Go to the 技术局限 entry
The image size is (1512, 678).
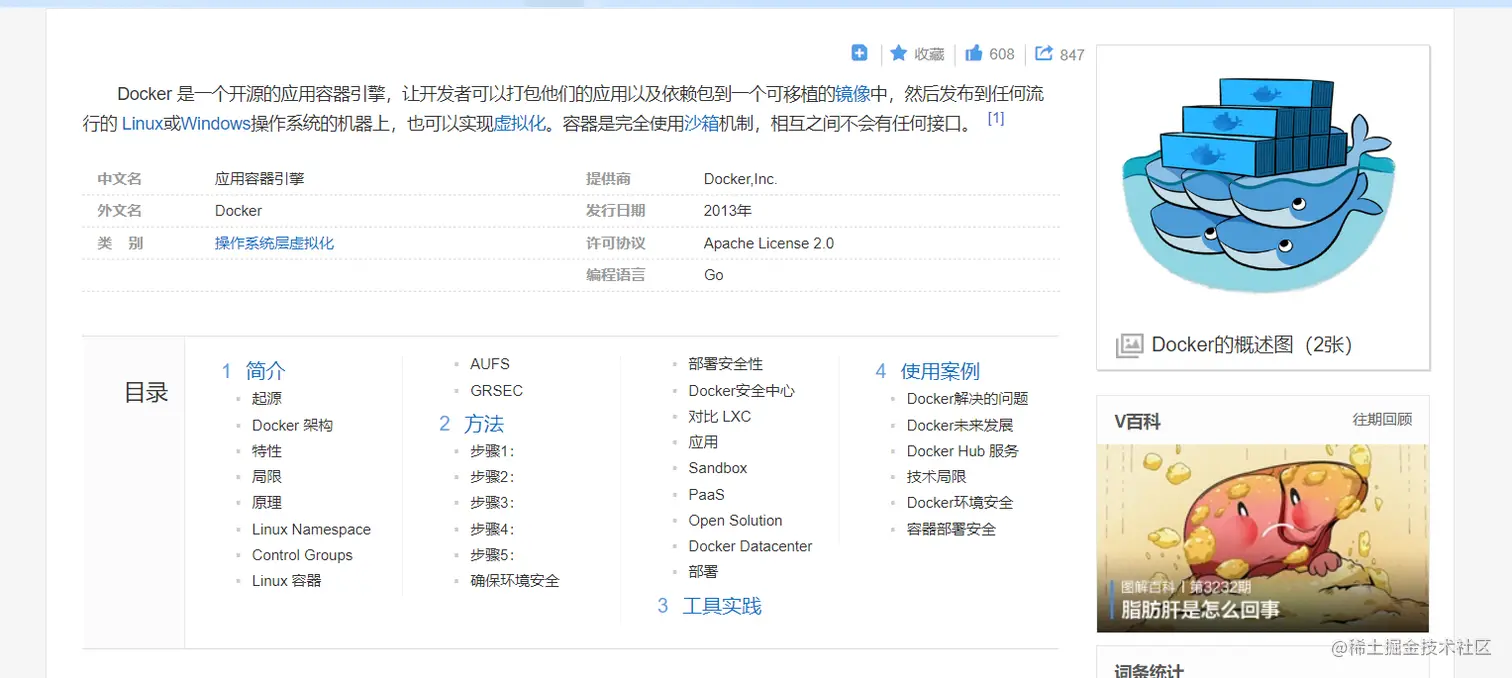936,477
